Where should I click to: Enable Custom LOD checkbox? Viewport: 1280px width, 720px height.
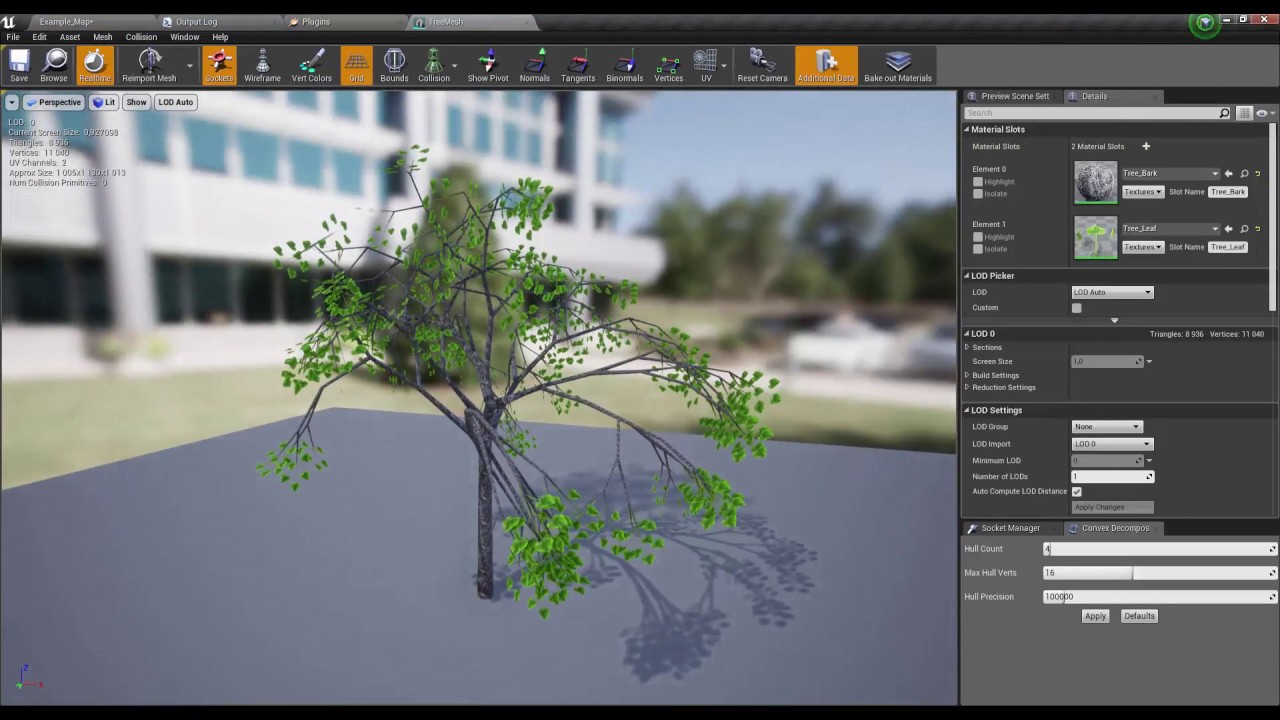click(x=1077, y=308)
